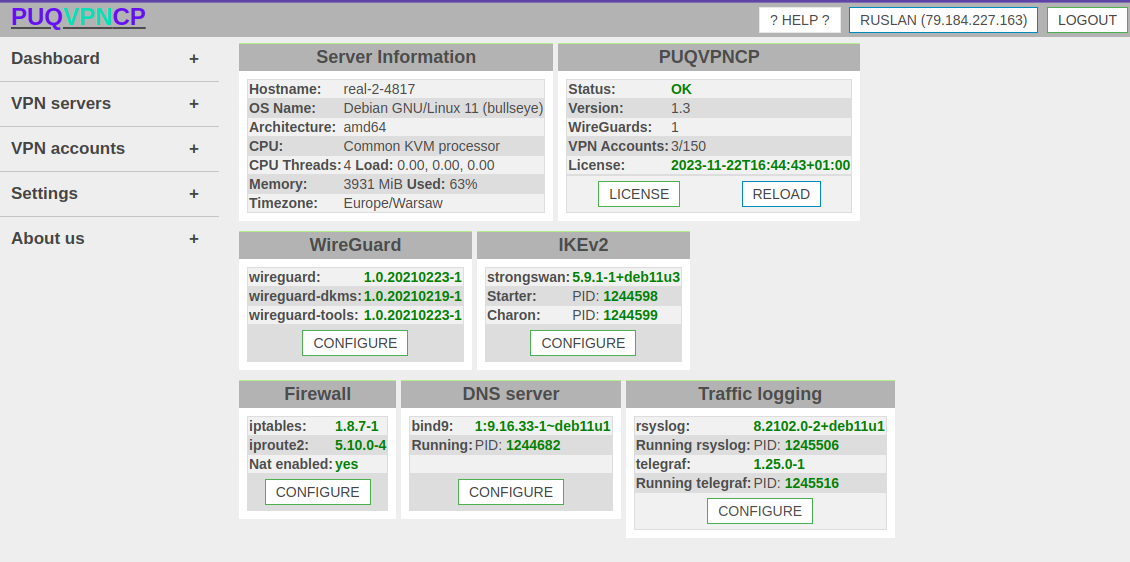Click rsyslog version 8.2102.0-2+deb11u1
The width and height of the screenshot is (1130, 562).
819,427
